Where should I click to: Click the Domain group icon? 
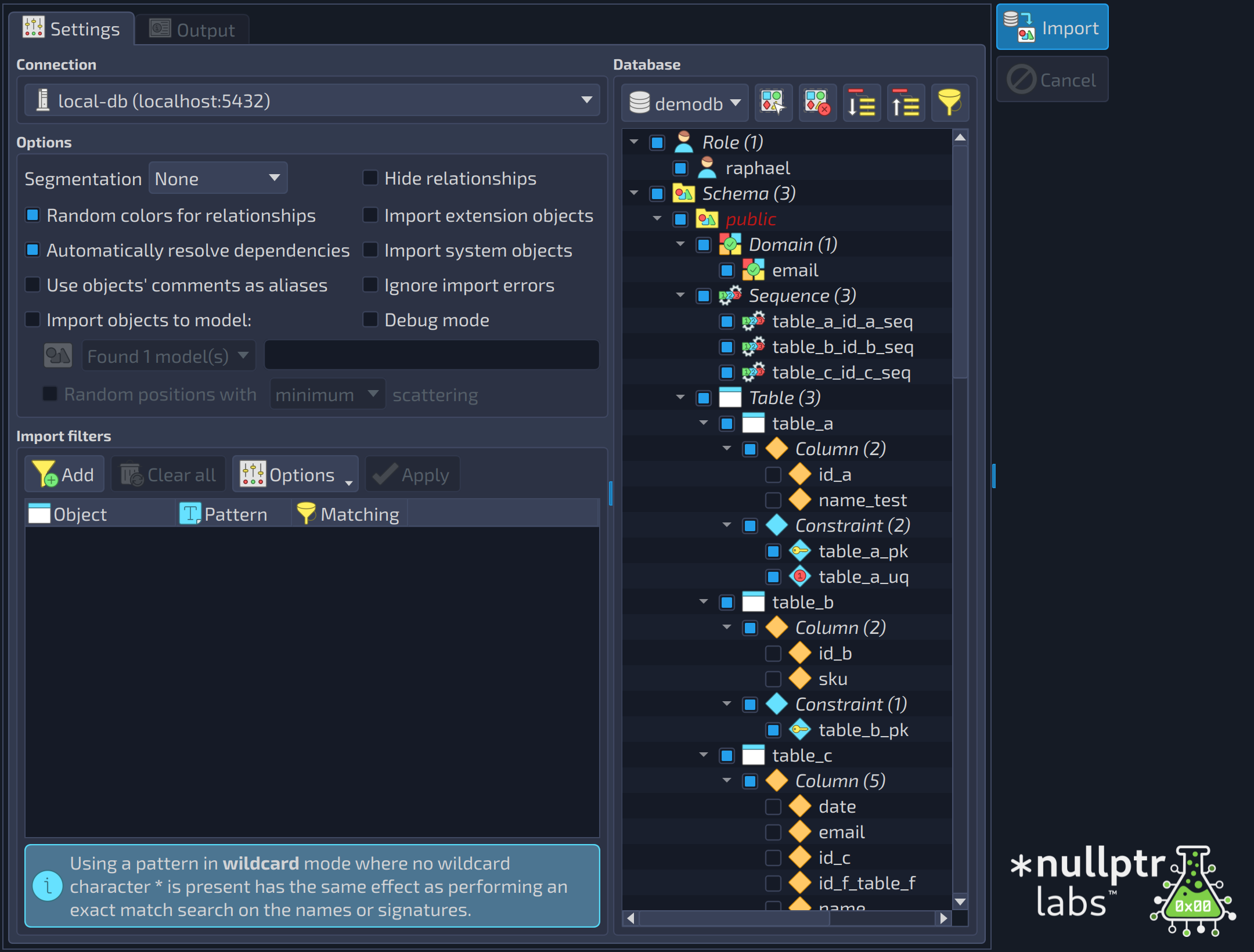click(730, 244)
